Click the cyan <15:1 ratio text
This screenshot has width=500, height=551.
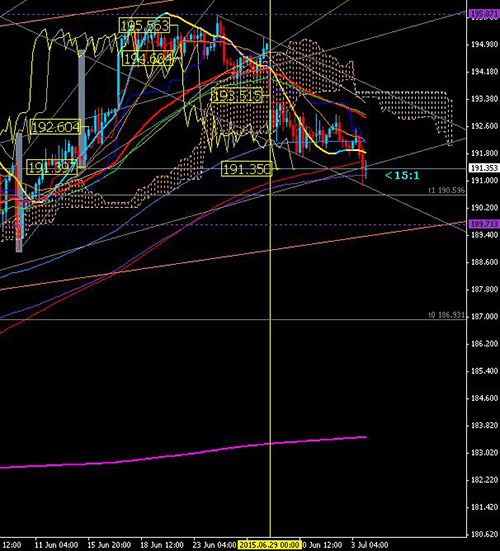402,175
